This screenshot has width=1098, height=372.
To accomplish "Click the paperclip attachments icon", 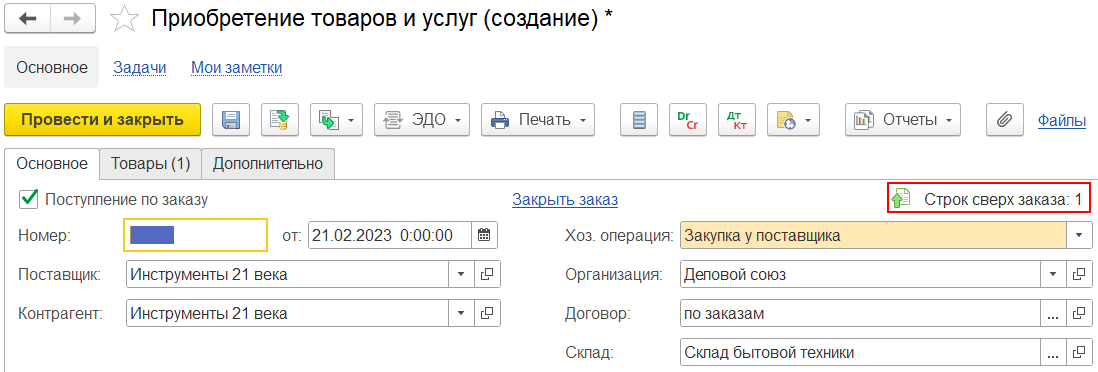I will pyautogui.click(x=1005, y=120).
